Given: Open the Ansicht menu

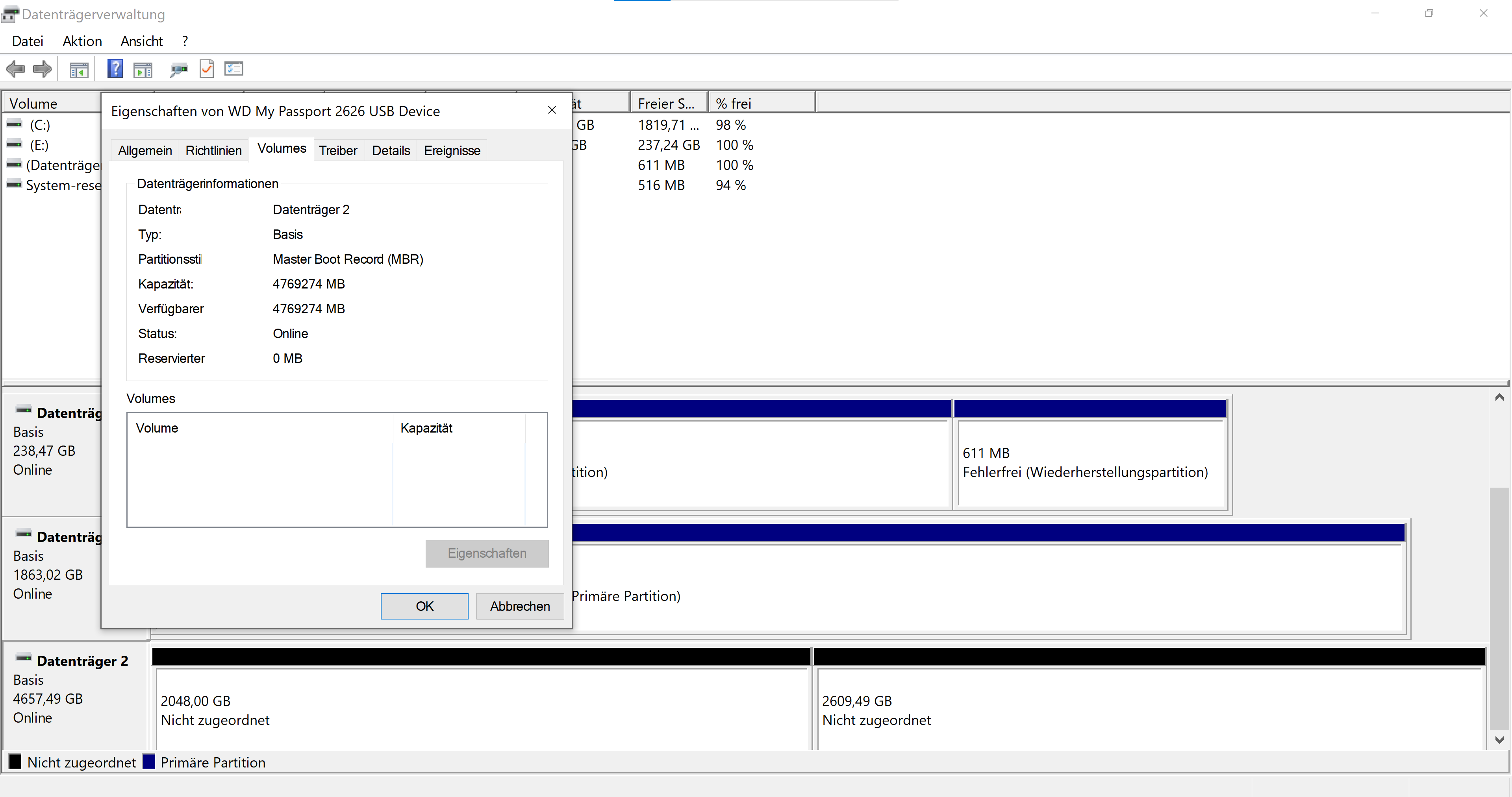Looking at the screenshot, I should (x=141, y=41).
